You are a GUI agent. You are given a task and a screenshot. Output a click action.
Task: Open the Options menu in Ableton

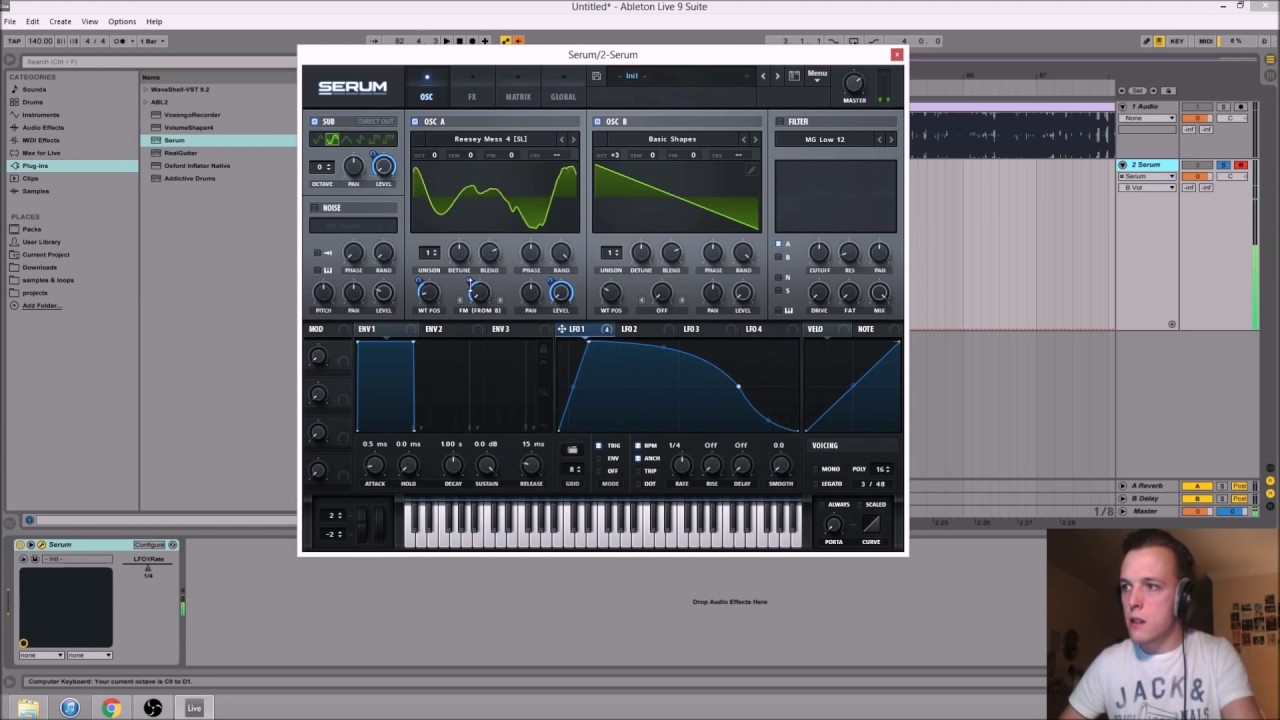[x=122, y=21]
